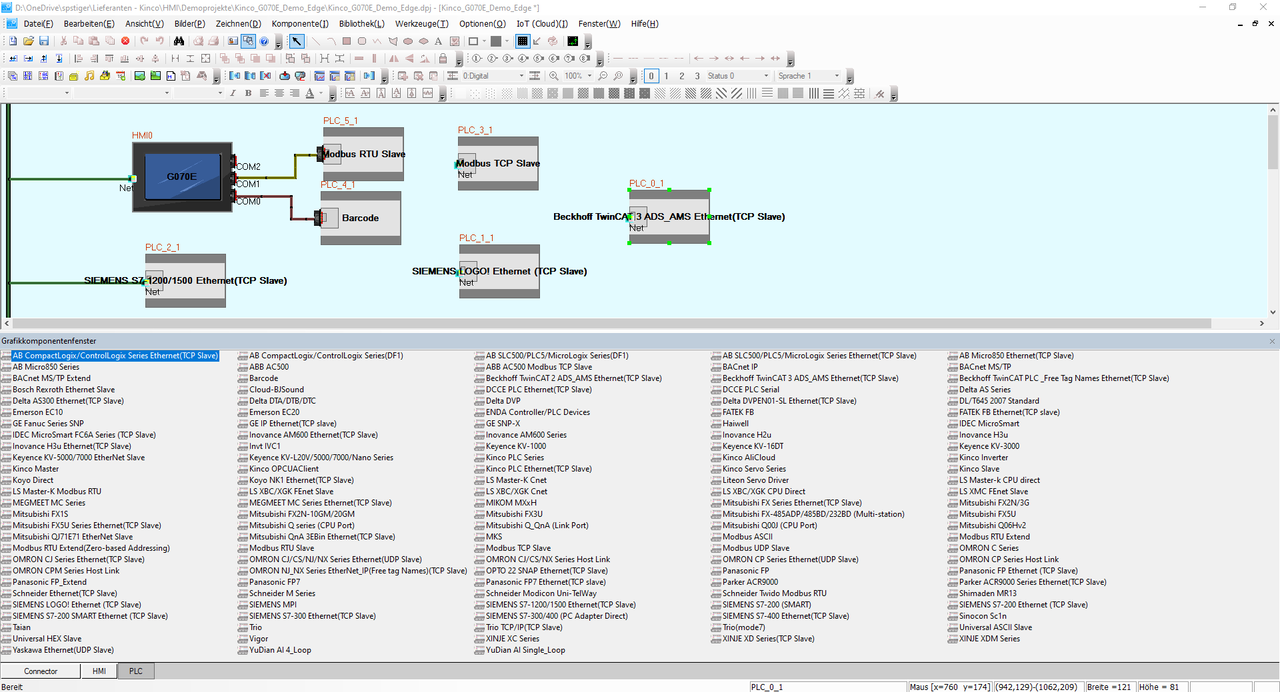Select the G070E HMI device on canvas

click(180, 177)
